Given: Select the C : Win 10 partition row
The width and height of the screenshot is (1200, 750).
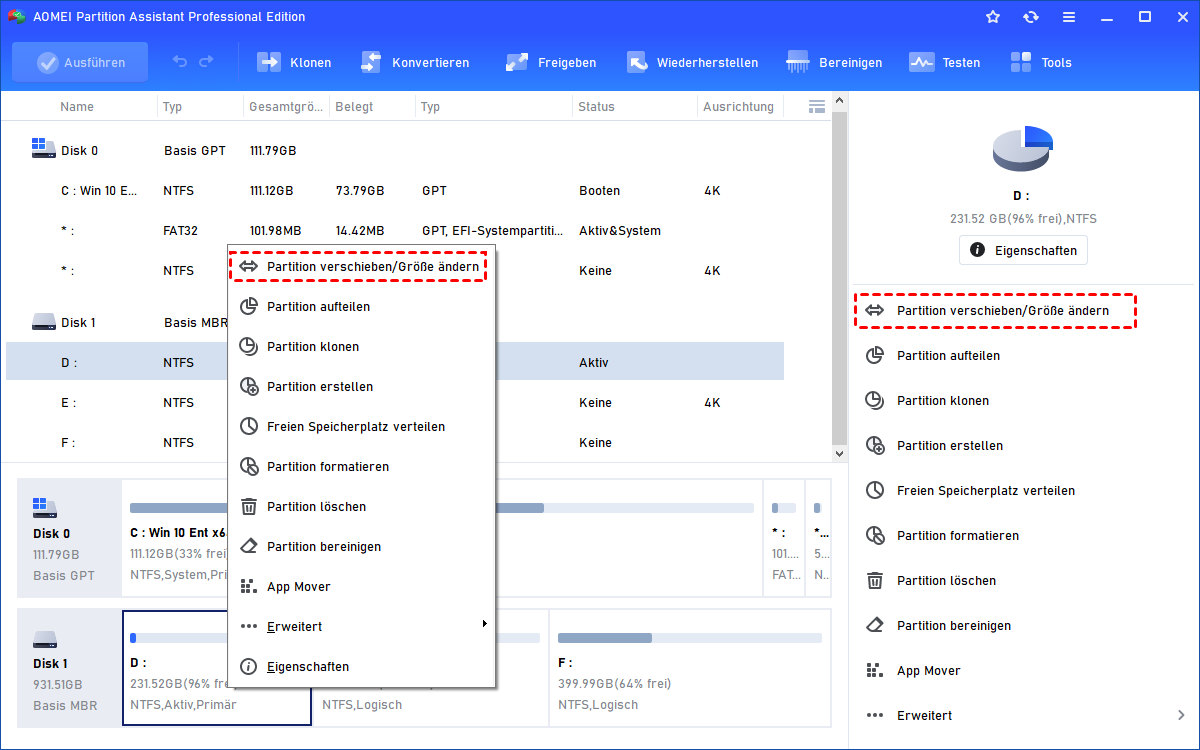Looking at the screenshot, I should point(395,191).
